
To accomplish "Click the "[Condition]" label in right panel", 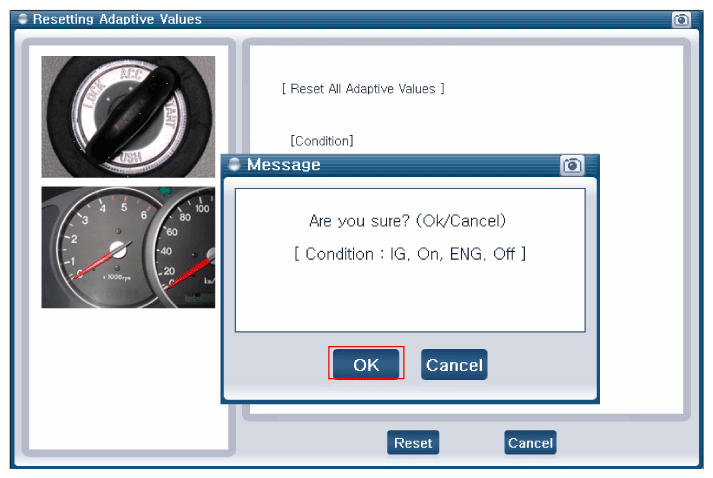I will pyautogui.click(x=321, y=141).
